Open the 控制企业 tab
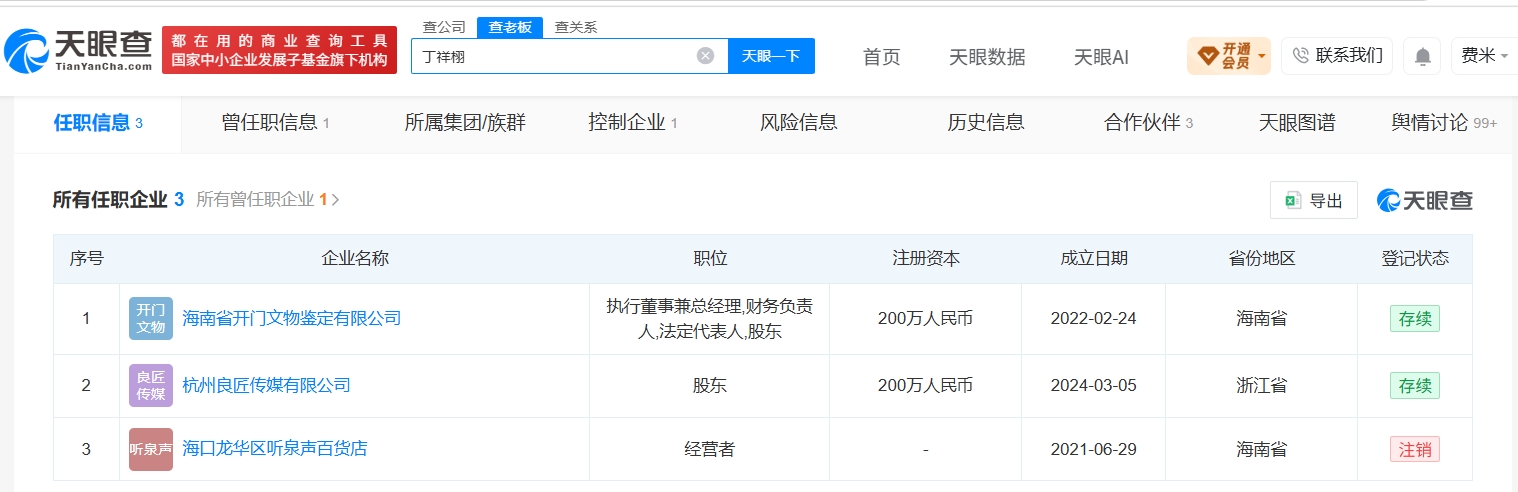Image resolution: width=1518 pixels, height=492 pixels. (x=633, y=123)
